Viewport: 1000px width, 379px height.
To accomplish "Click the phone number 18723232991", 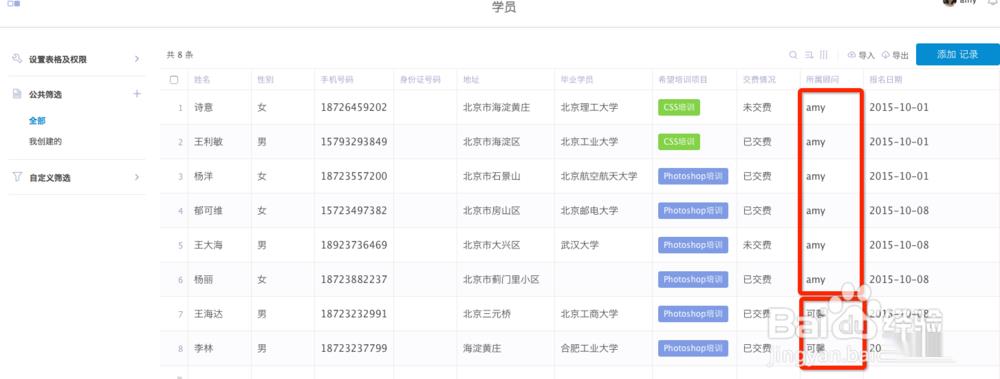I will click(x=354, y=314).
